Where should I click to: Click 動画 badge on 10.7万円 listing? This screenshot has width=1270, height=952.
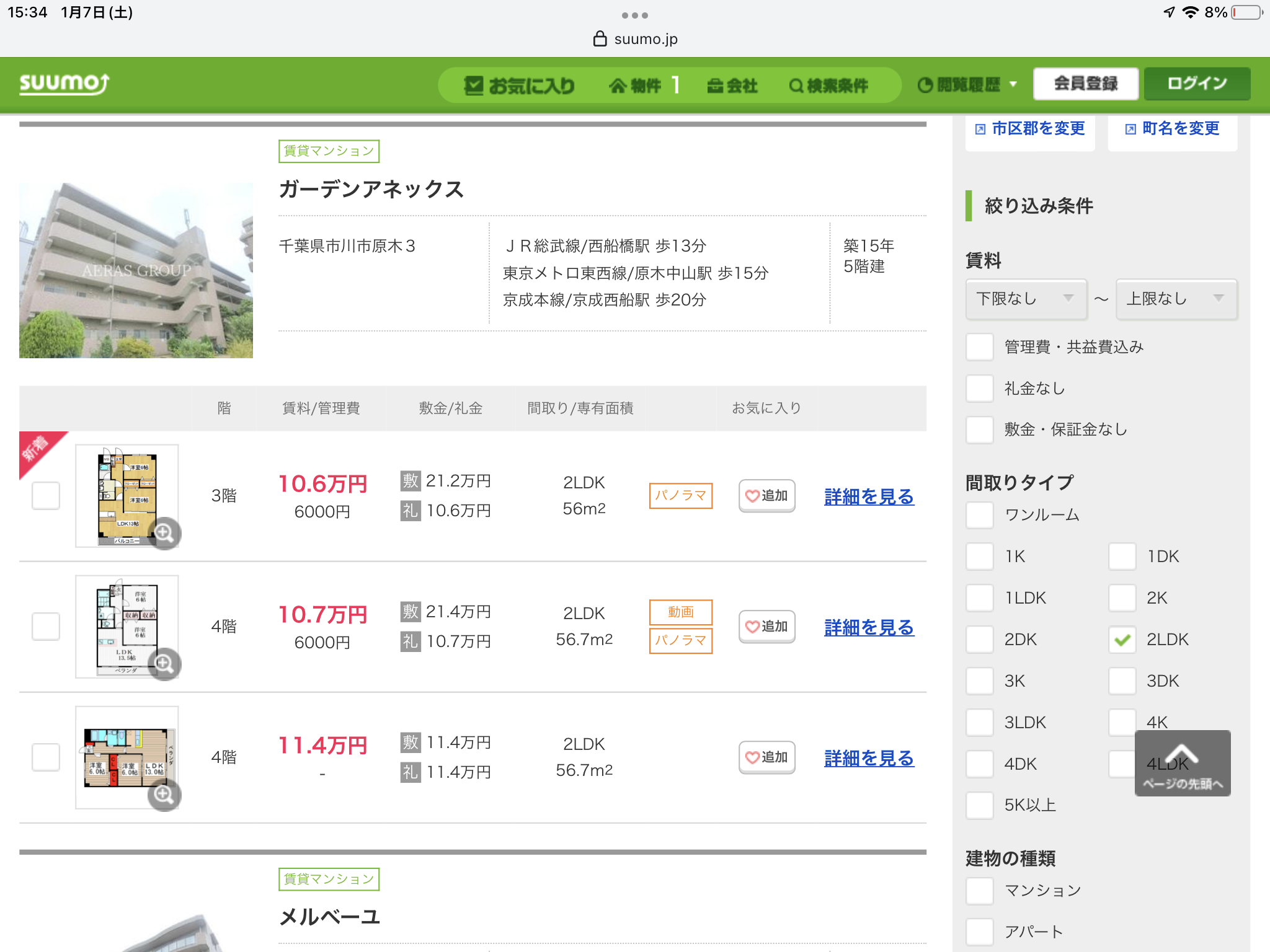click(681, 612)
